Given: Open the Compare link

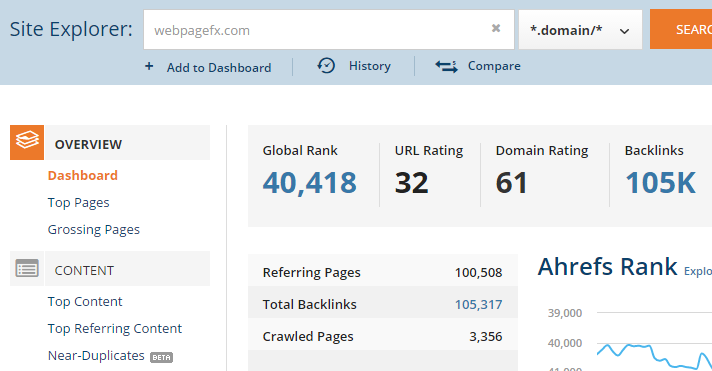Looking at the screenshot, I should pyautogui.click(x=494, y=66).
